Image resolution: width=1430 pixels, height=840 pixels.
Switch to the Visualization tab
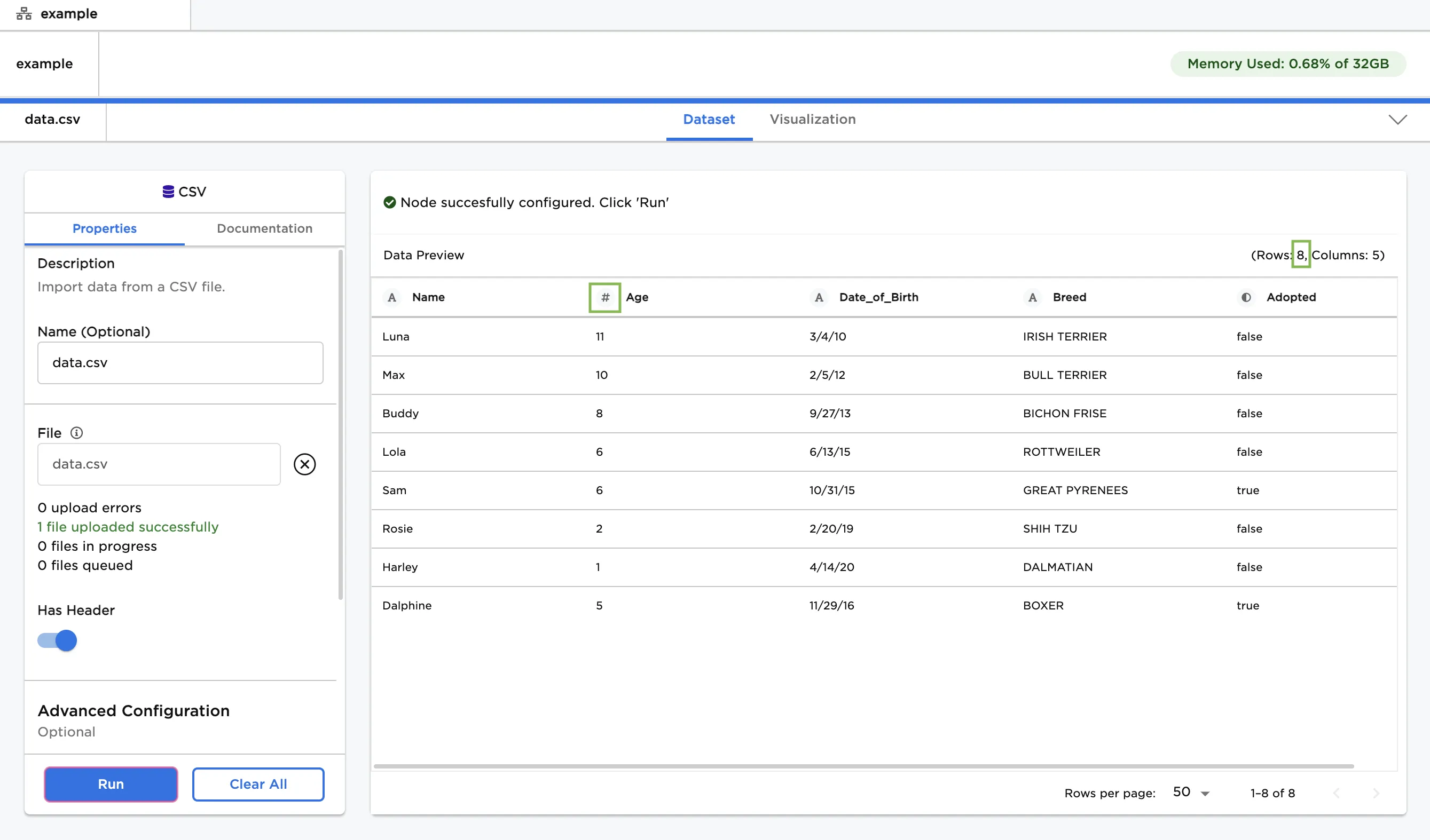(x=812, y=119)
